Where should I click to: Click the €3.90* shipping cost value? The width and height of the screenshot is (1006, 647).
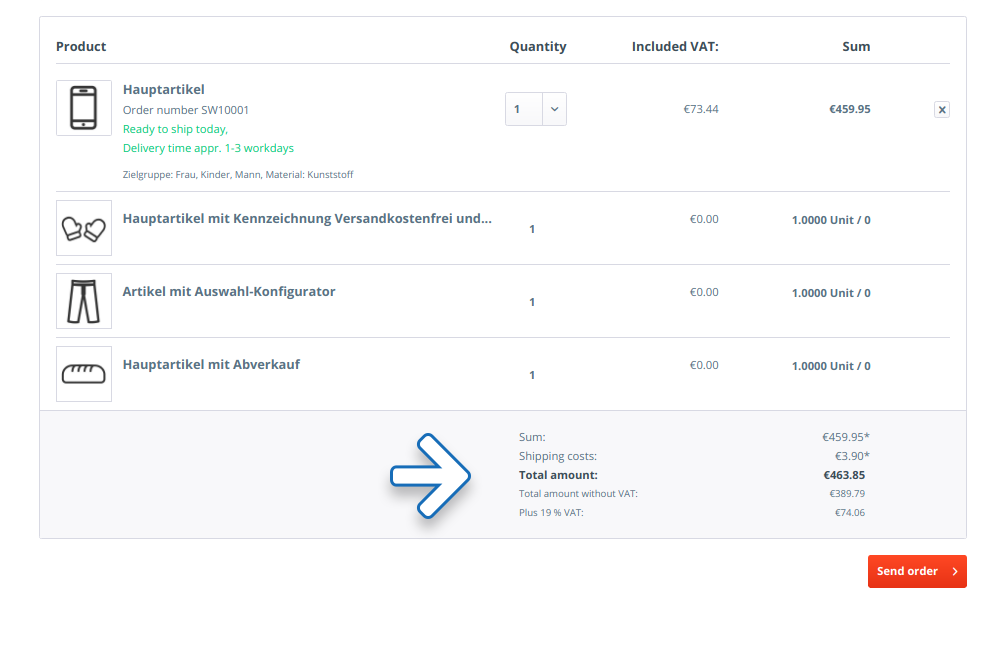pyautogui.click(x=852, y=456)
